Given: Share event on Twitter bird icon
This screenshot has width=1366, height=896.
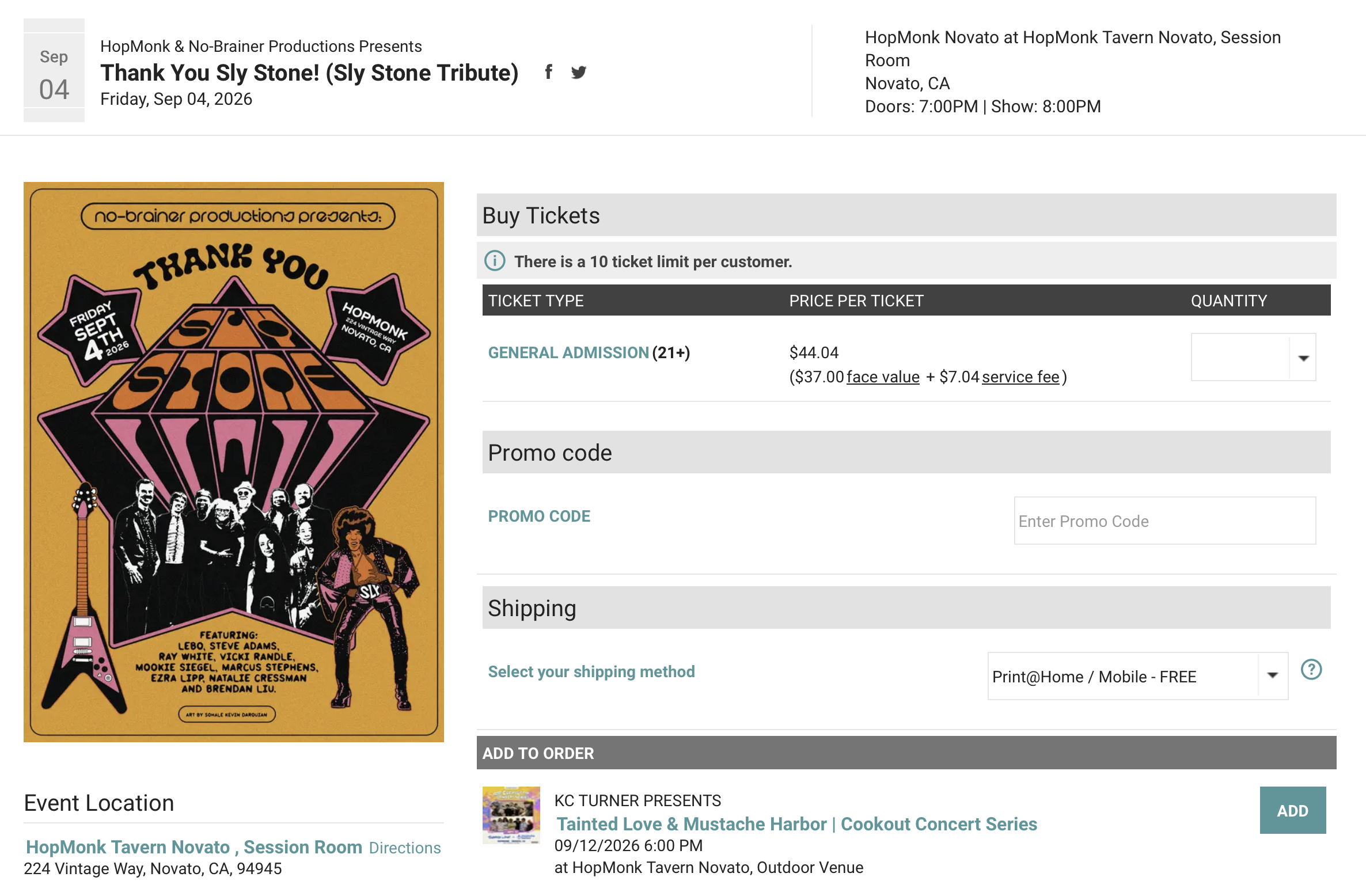Looking at the screenshot, I should [579, 72].
